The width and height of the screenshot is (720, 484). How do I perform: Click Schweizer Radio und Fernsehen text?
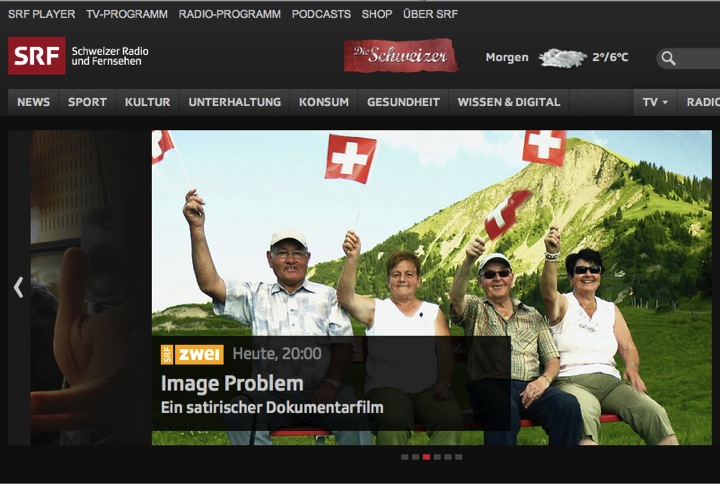(x=110, y=56)
